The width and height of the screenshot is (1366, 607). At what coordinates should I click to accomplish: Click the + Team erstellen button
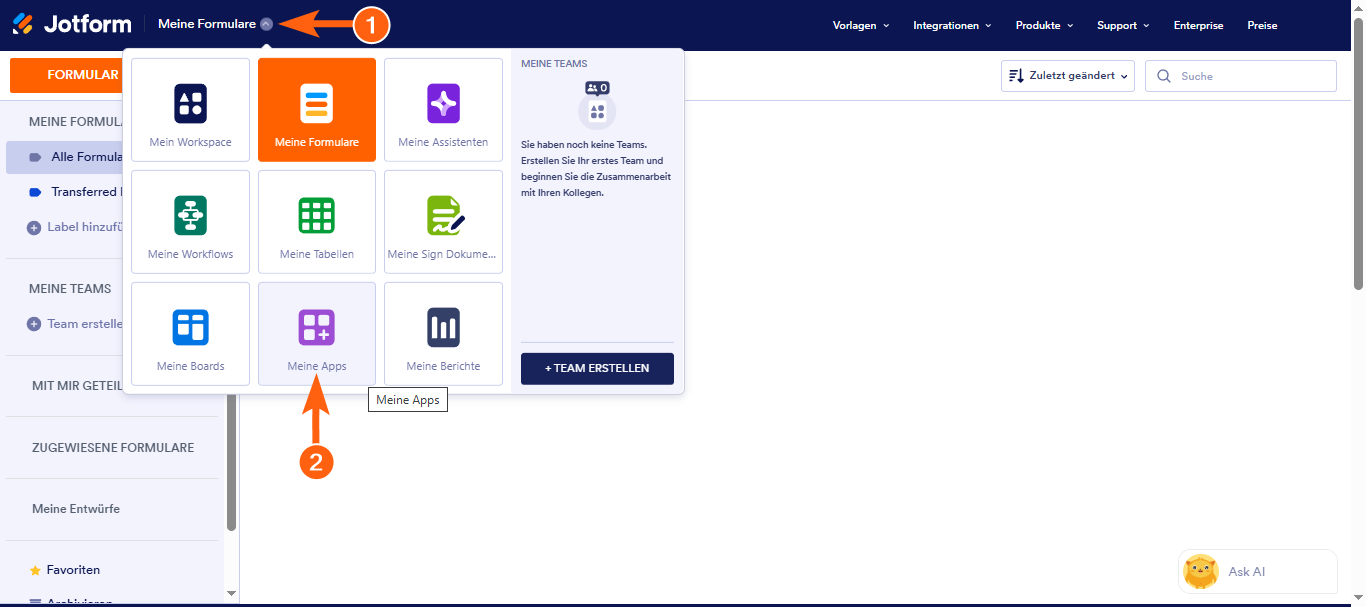pos(597,368)
